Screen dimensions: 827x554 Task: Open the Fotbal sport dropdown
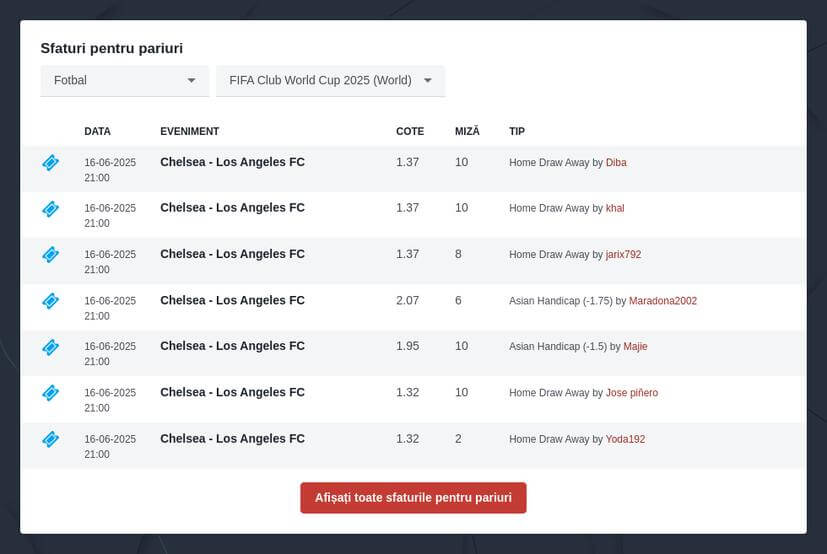coord(125,81)
